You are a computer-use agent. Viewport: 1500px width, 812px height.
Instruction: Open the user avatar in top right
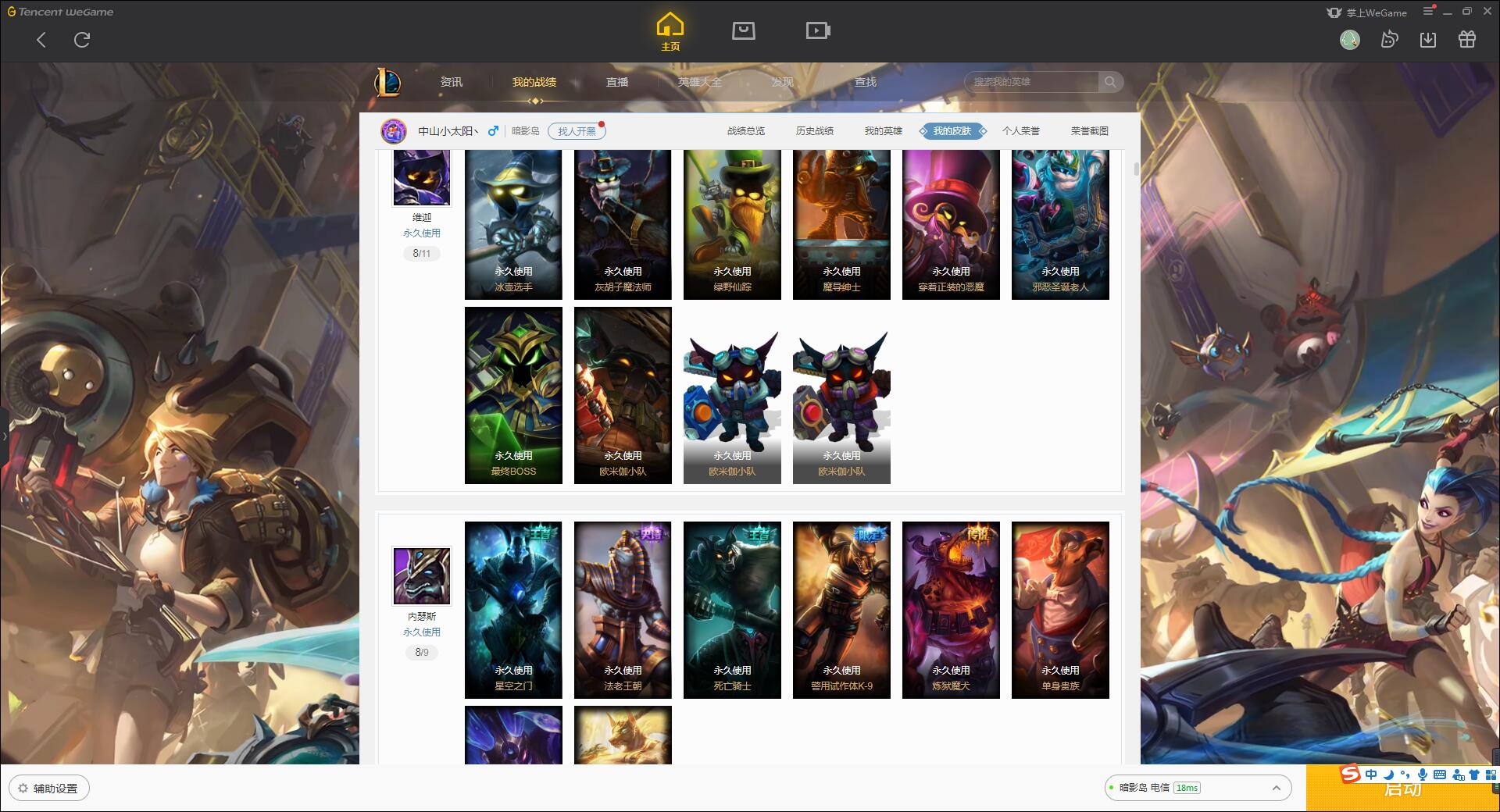tap(1350, 39)
